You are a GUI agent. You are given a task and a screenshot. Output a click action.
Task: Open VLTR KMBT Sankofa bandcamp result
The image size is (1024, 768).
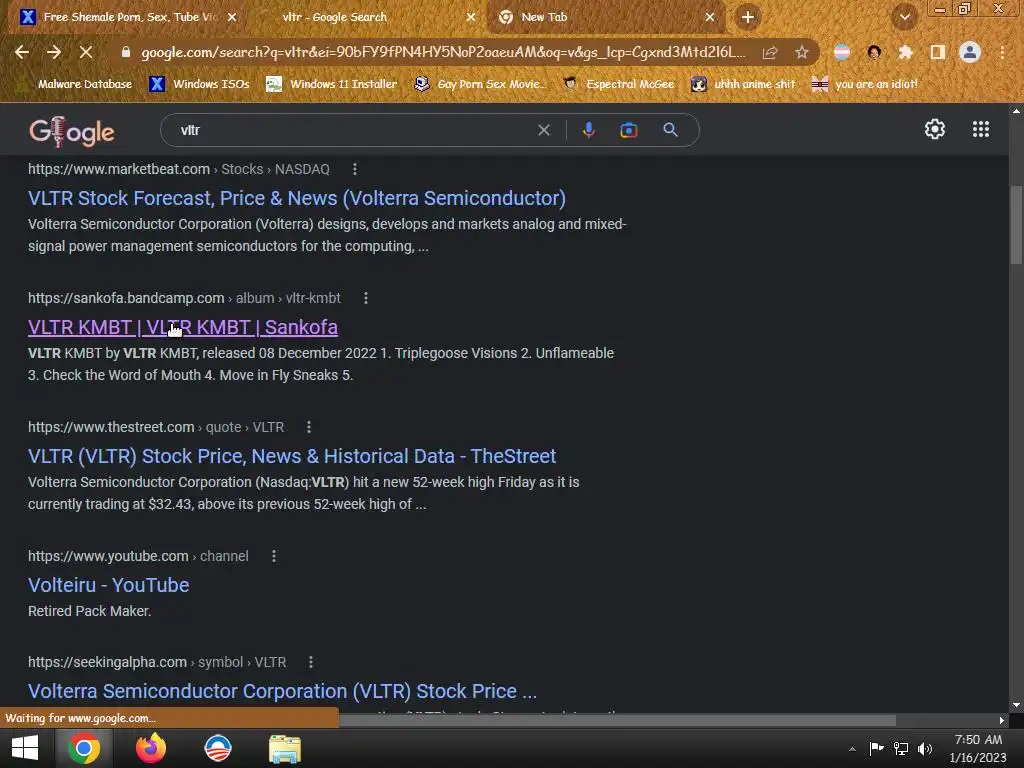183,327
